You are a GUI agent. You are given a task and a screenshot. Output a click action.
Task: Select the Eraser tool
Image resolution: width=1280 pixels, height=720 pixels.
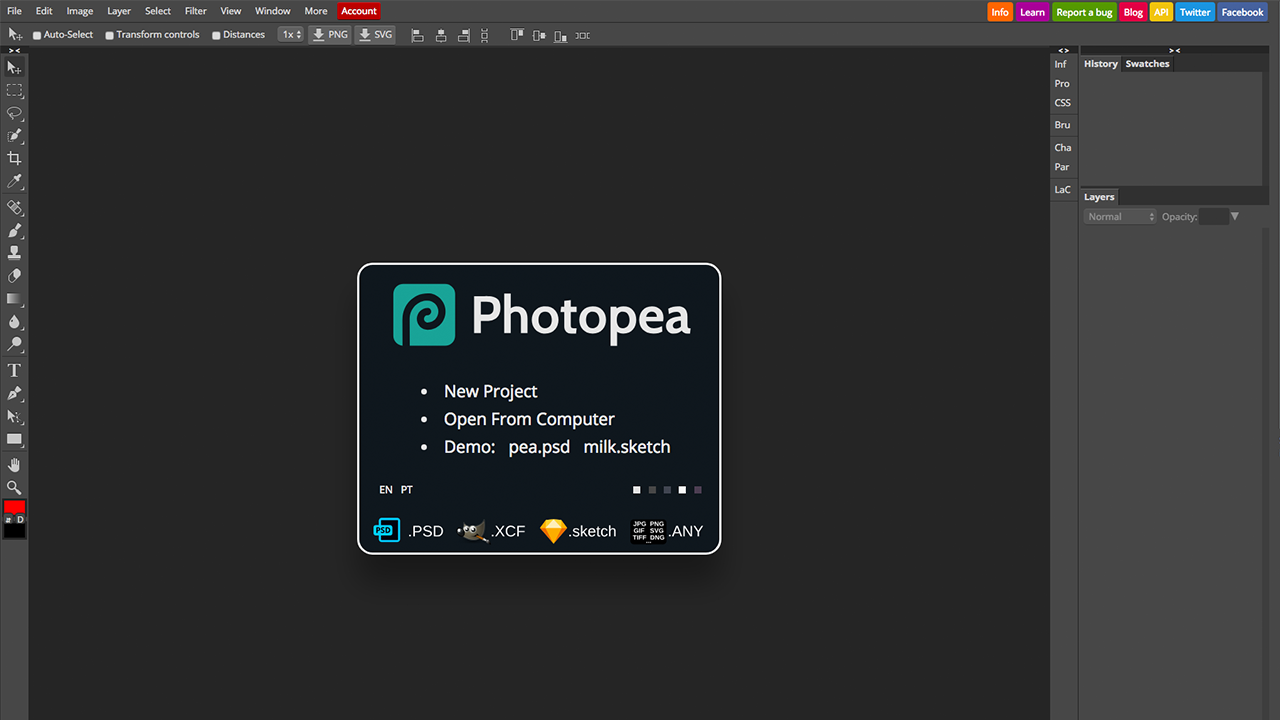click(x=14, y=276)
